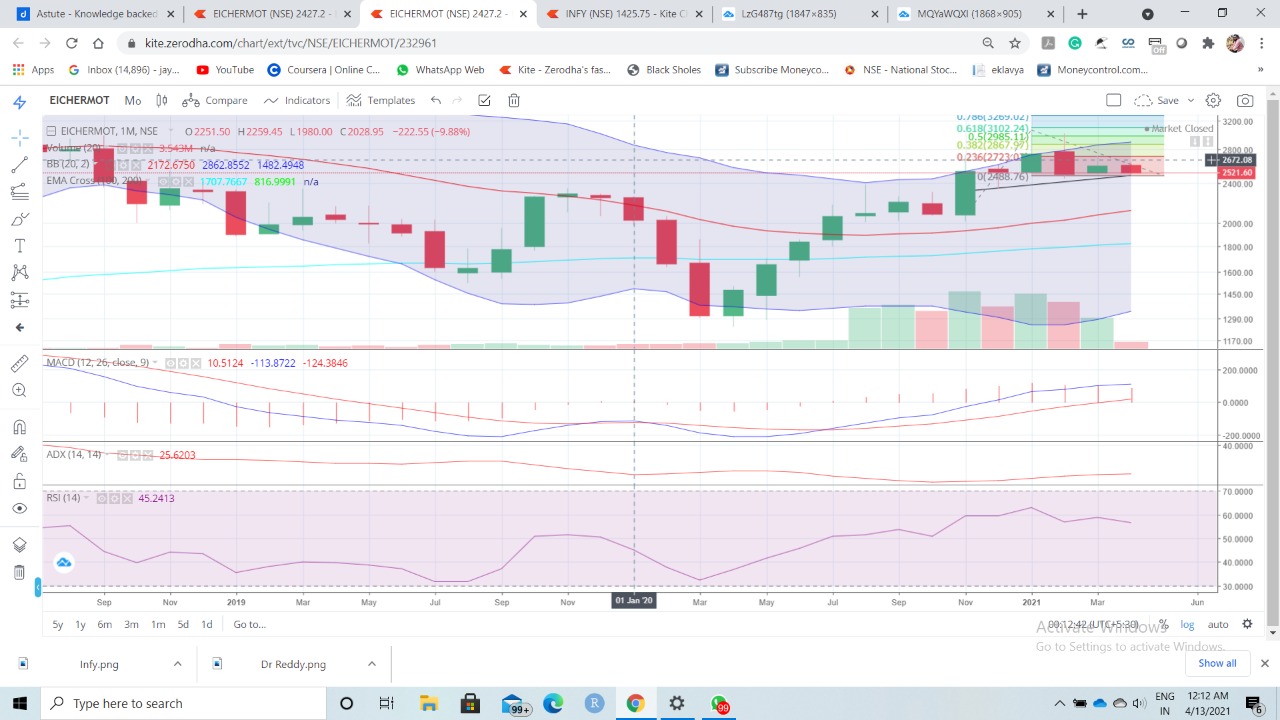This screenshot has height=720, width=1280.
Task: Select the ruler measure tool
Action: (19, 364)
